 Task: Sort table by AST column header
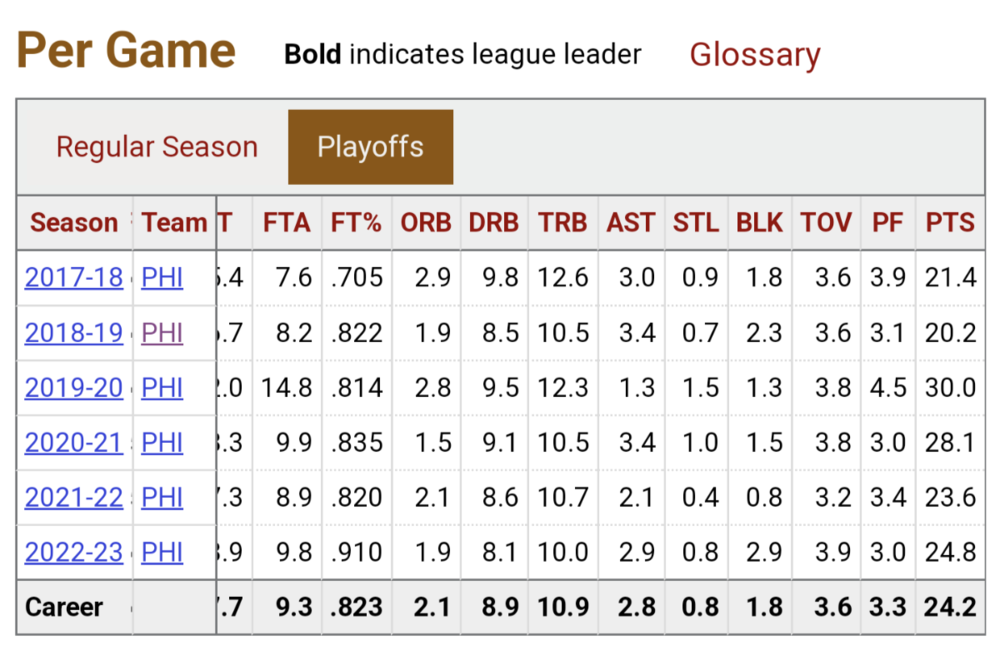631,223
